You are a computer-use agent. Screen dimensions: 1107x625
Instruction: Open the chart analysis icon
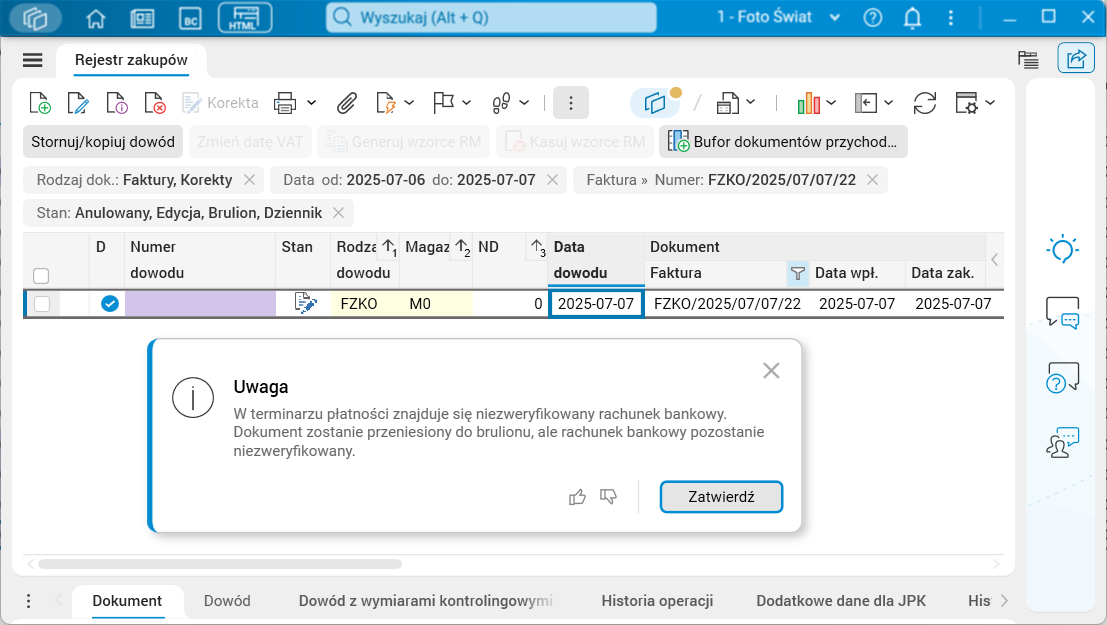click(808, 103)
